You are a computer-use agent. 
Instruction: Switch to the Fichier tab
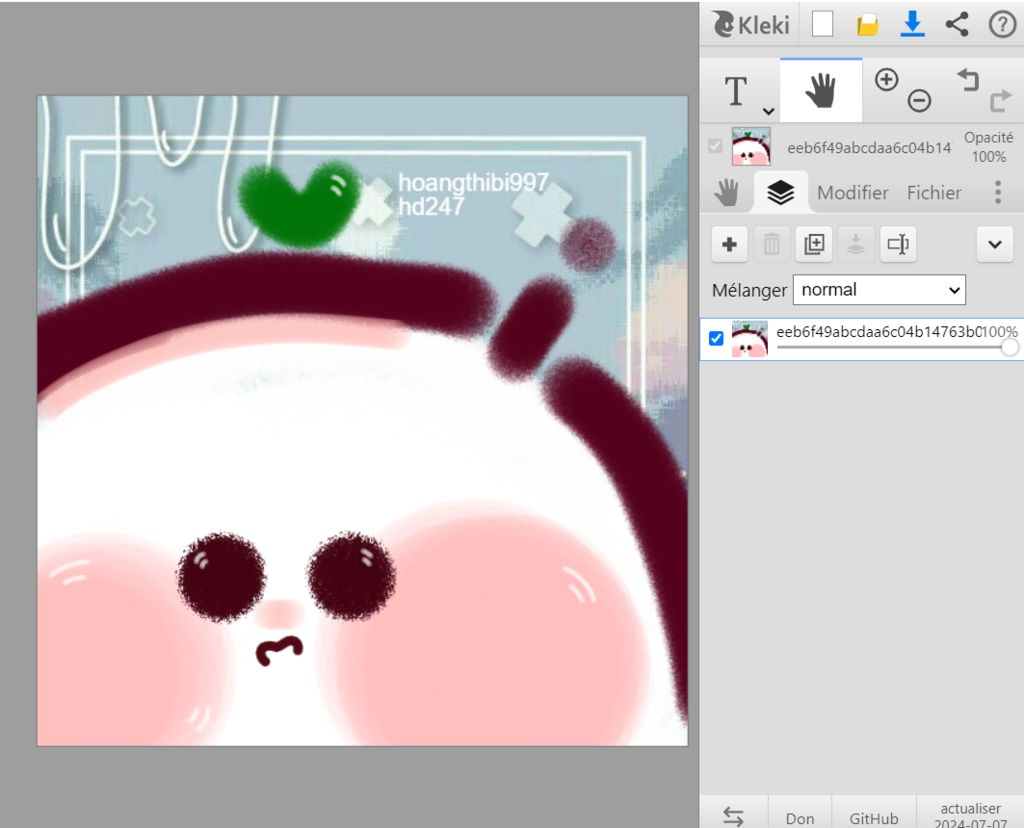[x=934, y=193]
